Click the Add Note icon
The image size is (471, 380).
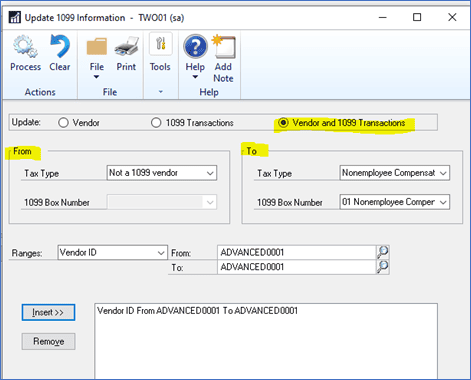224,46
